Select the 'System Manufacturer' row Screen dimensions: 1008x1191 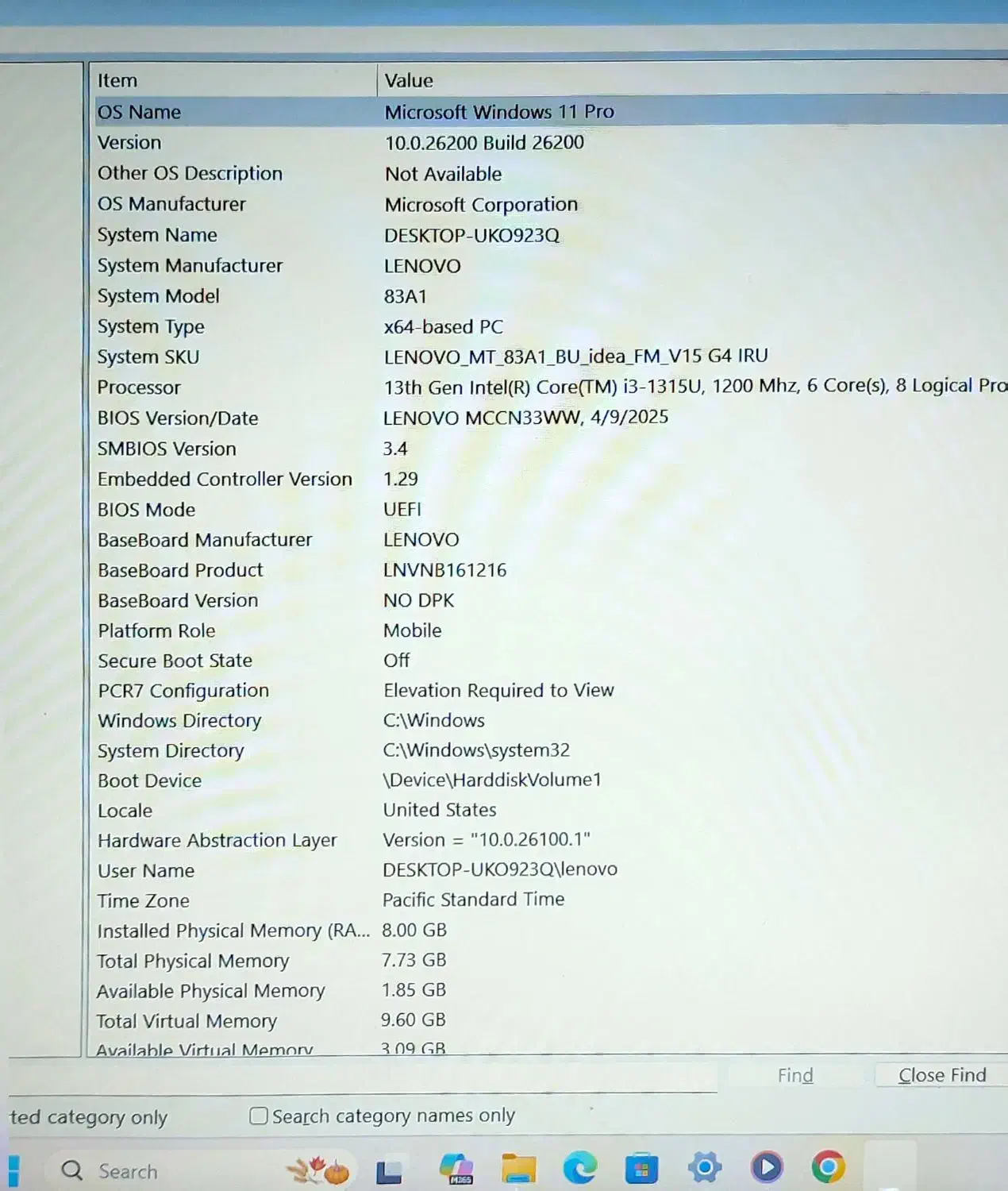[552, 266]
